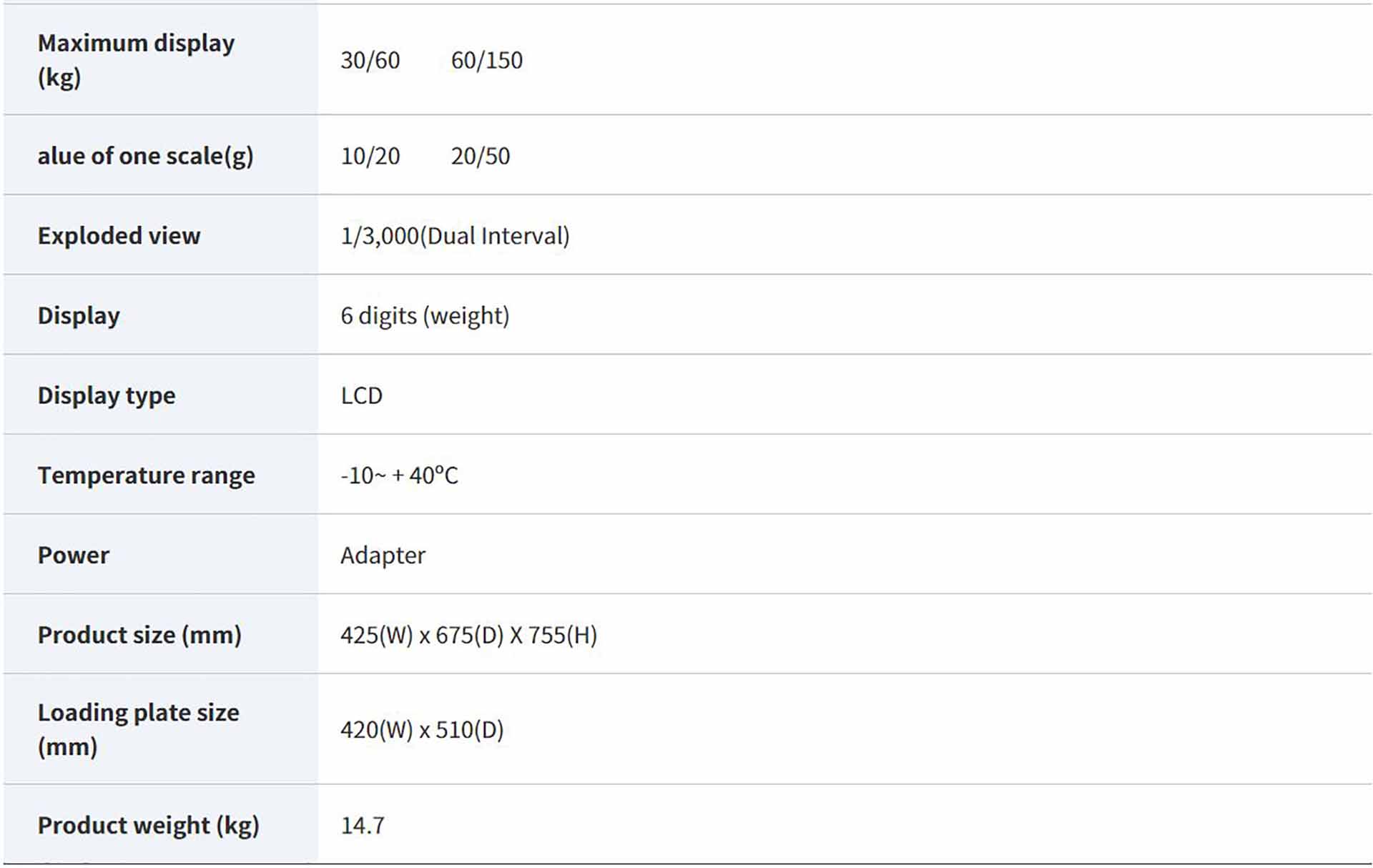Select the 10/20 scale value
Screen dimensions: 1373x868
(370, 156)
